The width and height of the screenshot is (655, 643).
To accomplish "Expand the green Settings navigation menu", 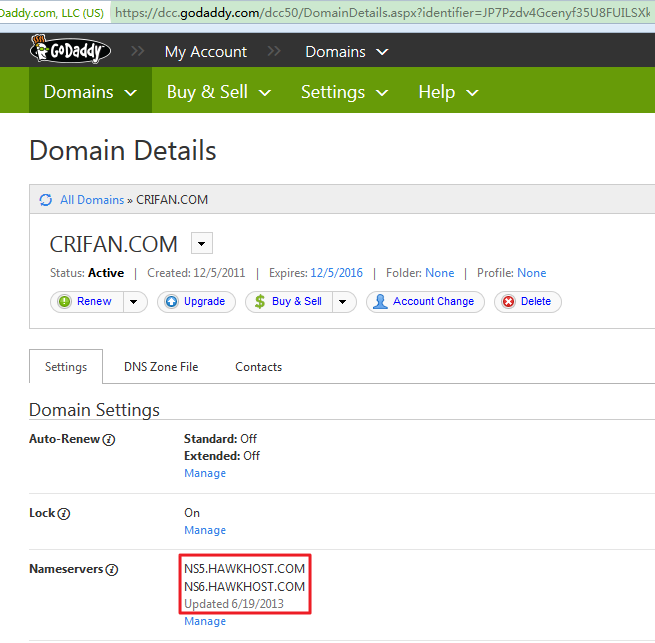I will (x=345, y=91).
